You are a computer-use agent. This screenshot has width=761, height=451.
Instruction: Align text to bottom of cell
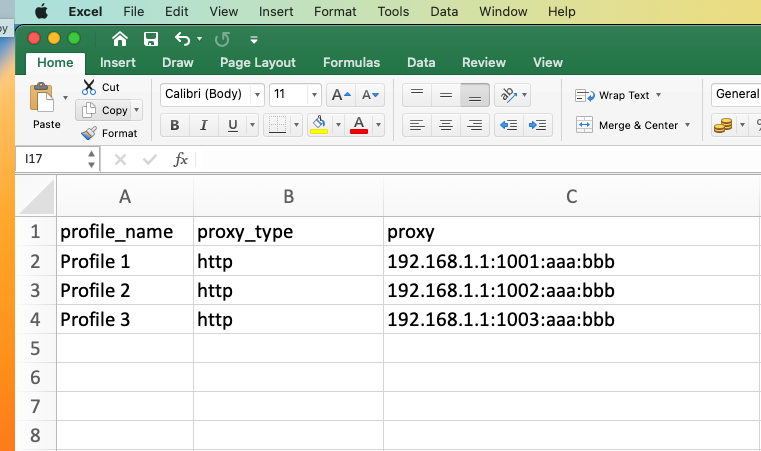tap(475, 95)
